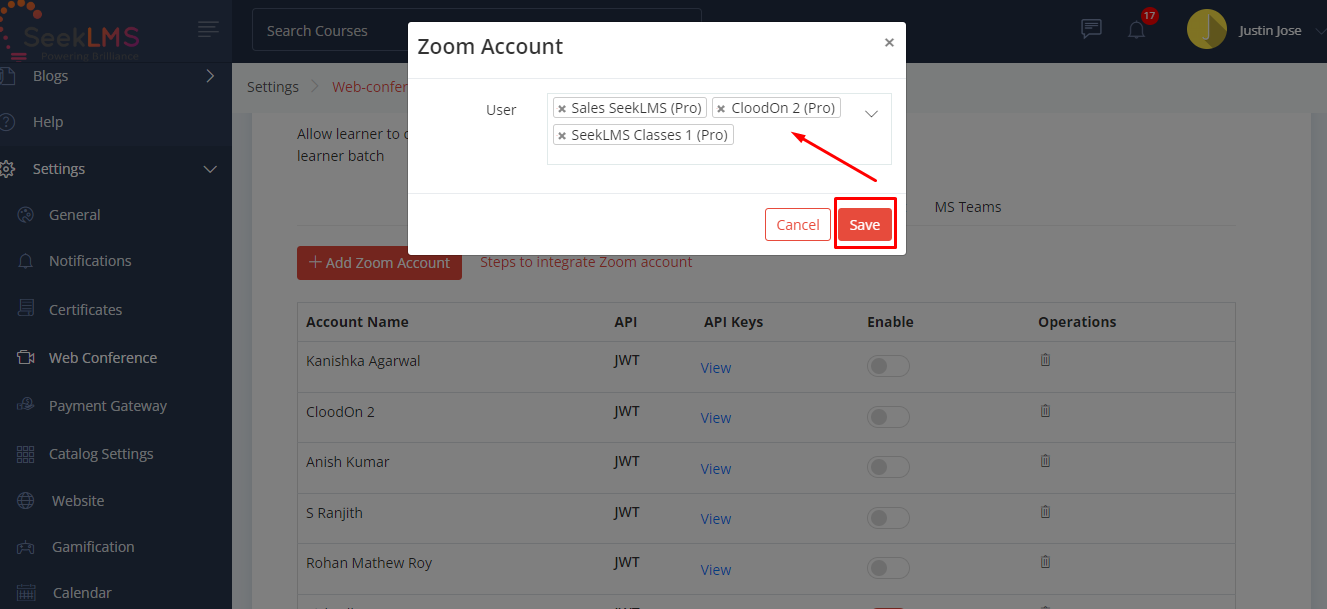The height and width of the screenshot is (609, 1327).
Task: Save the Zoom Account user selection
Action: point(864,224)
